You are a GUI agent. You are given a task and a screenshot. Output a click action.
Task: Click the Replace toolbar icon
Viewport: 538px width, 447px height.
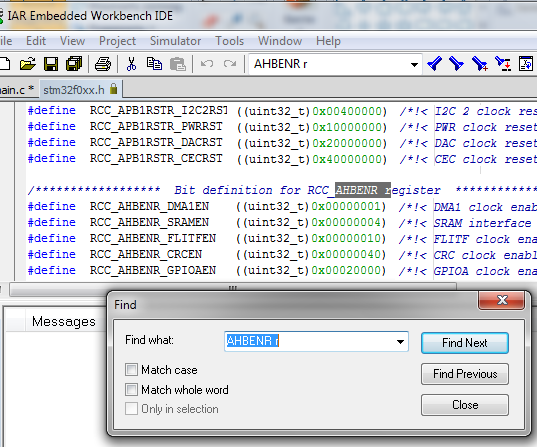503,64
